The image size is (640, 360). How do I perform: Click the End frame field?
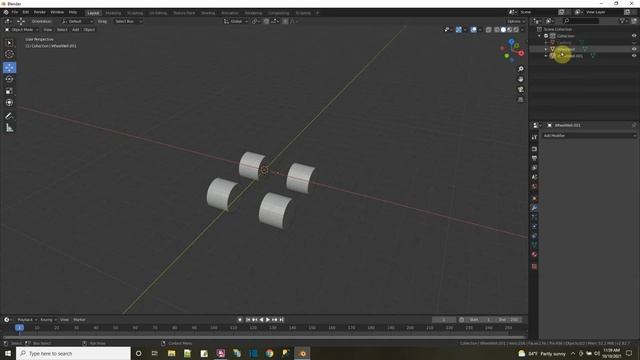[x=509, y=320]
